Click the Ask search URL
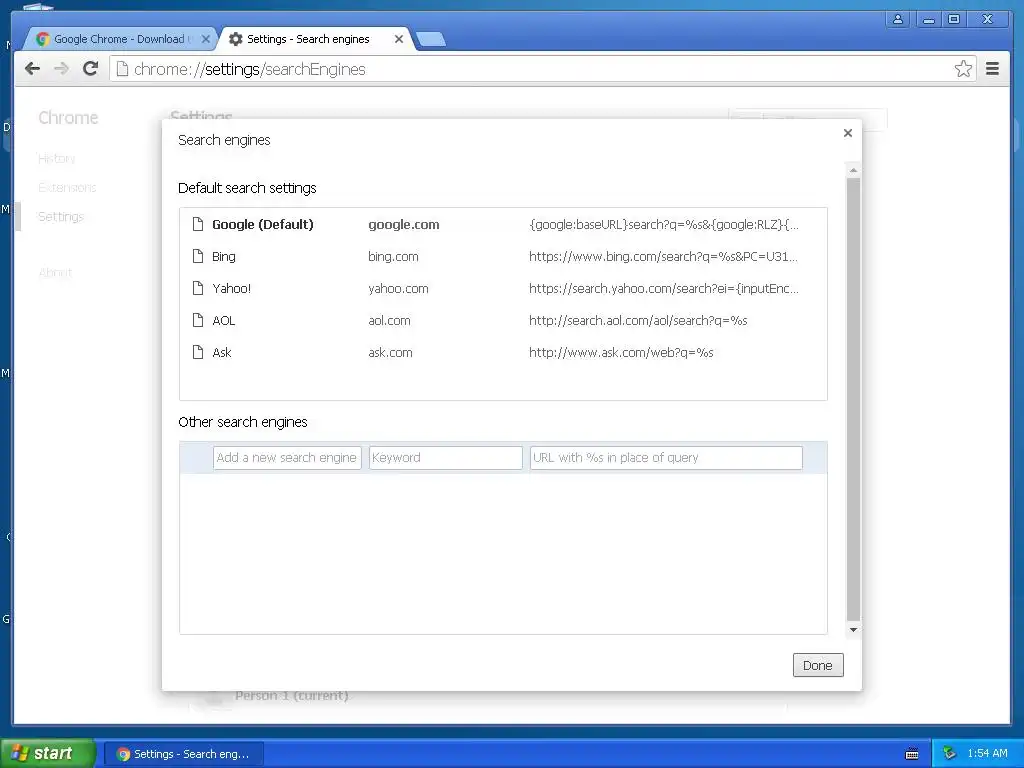Viewport: 1024px width, 768px height. pos(621,353)
